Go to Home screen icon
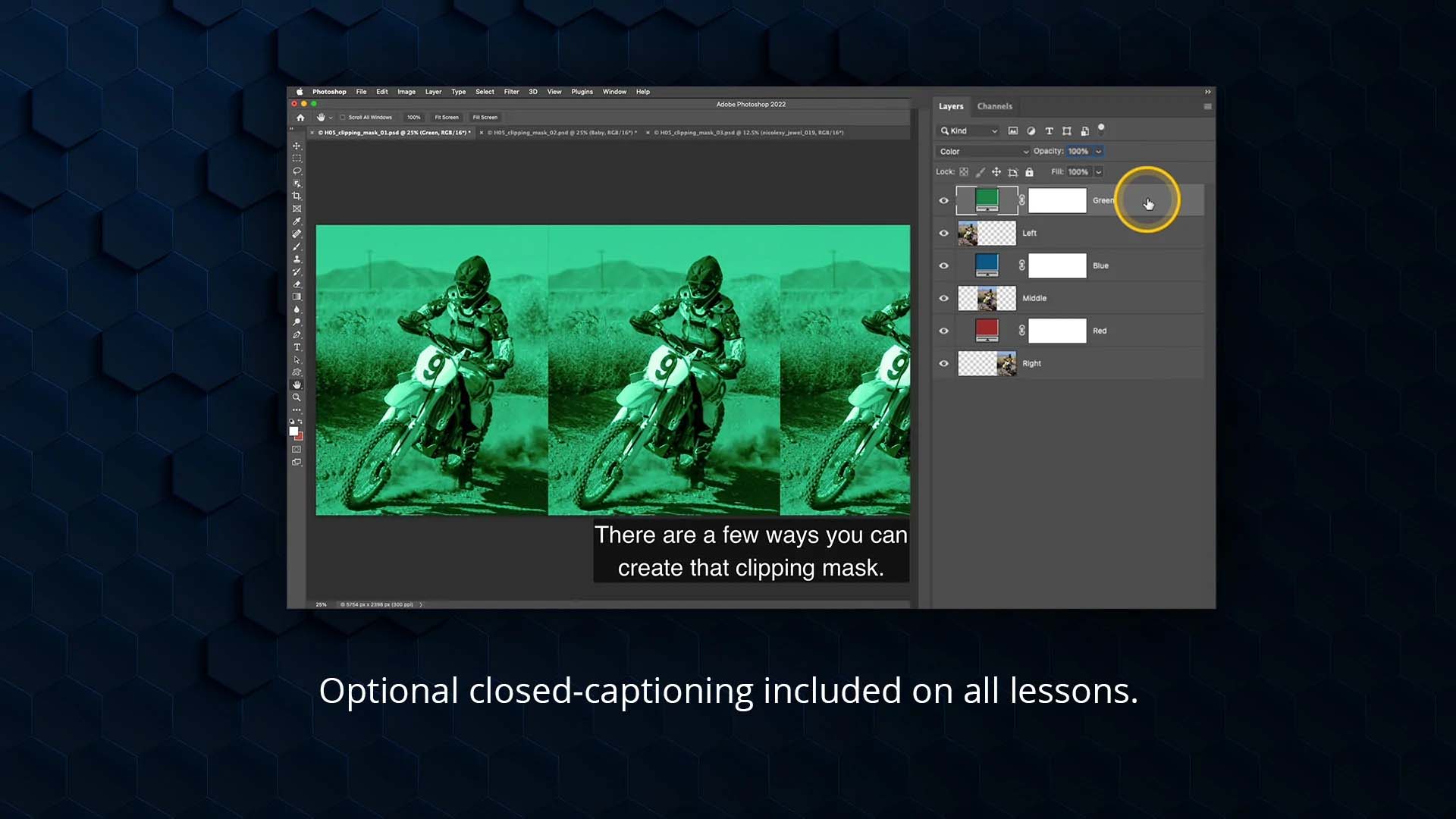The image size is (1456, 819). 300,118
